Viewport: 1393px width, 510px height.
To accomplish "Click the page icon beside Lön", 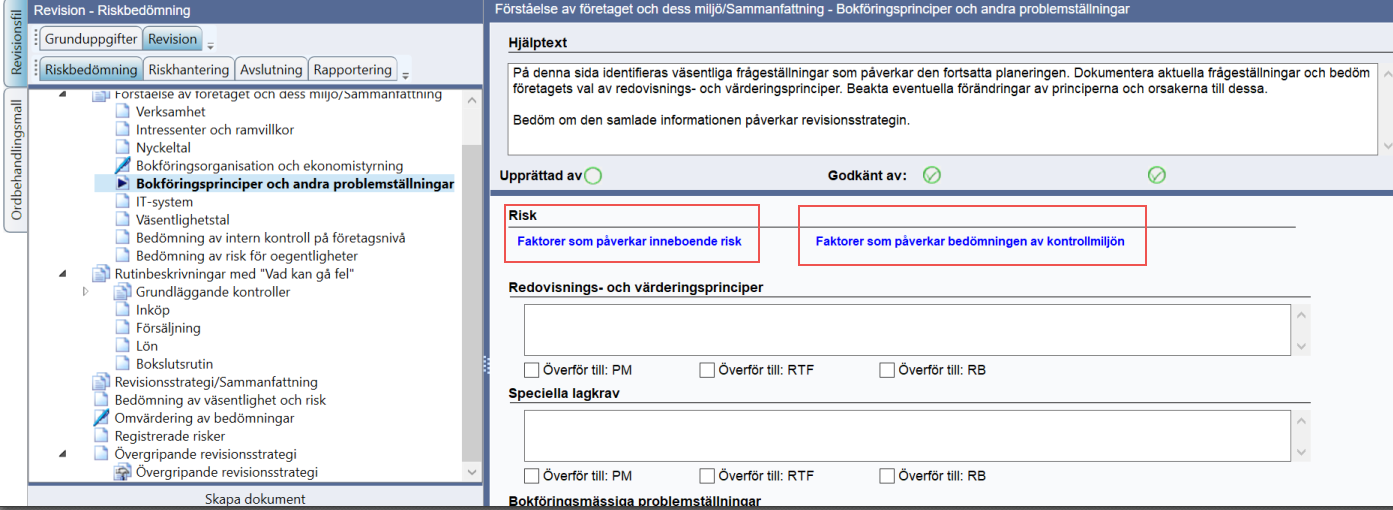I will [x=123, y=346].
